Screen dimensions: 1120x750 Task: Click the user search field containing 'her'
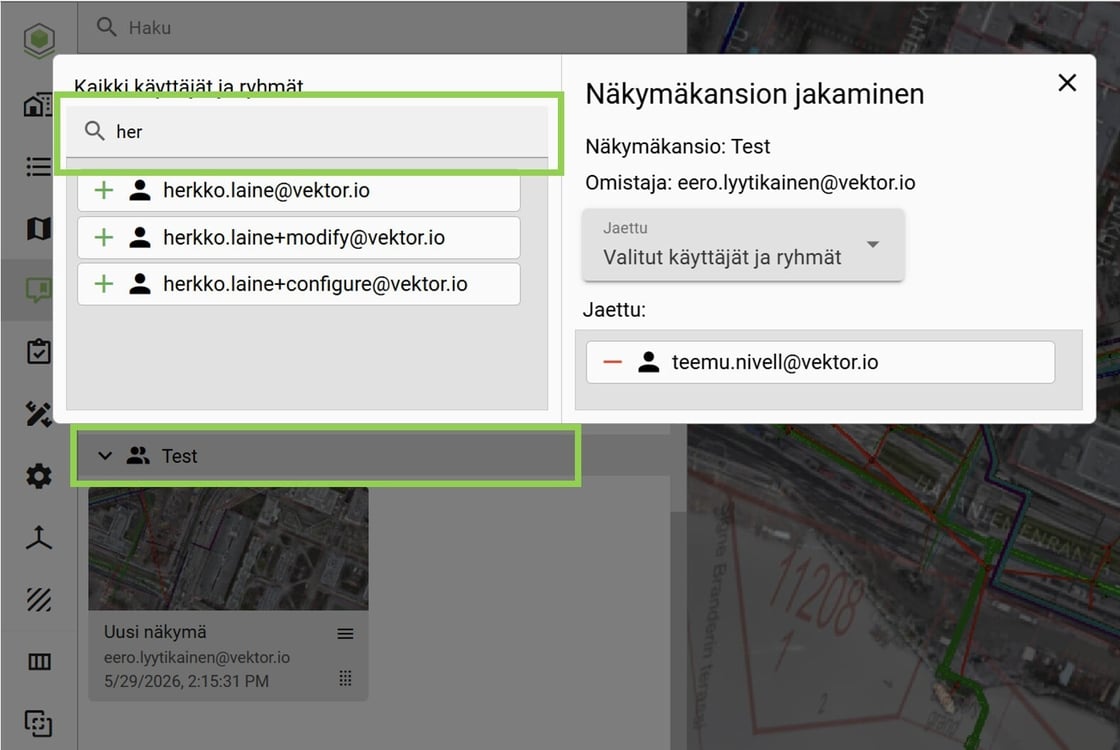tap(307, 132)
